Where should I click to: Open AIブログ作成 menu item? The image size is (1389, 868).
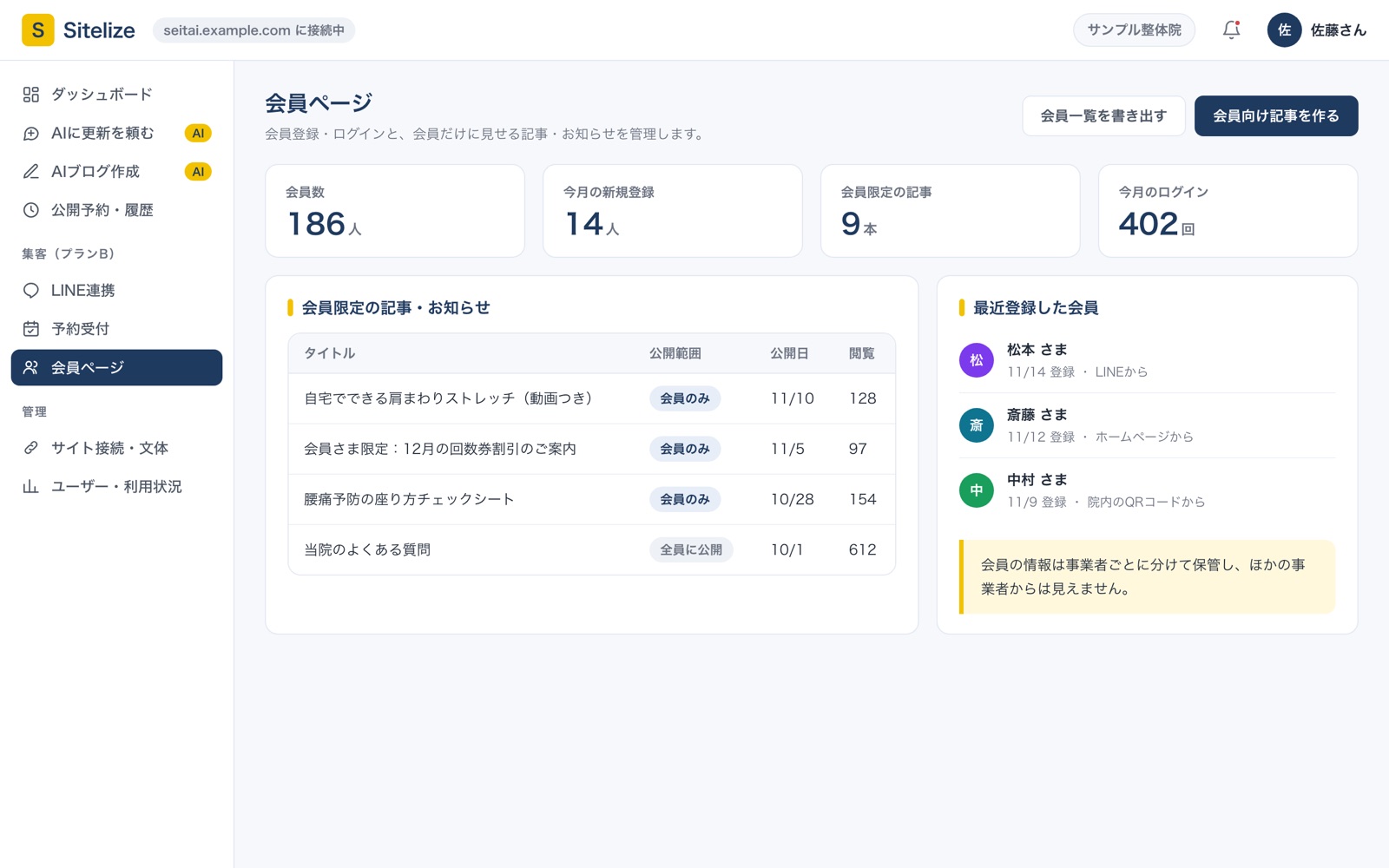(116, 172)
